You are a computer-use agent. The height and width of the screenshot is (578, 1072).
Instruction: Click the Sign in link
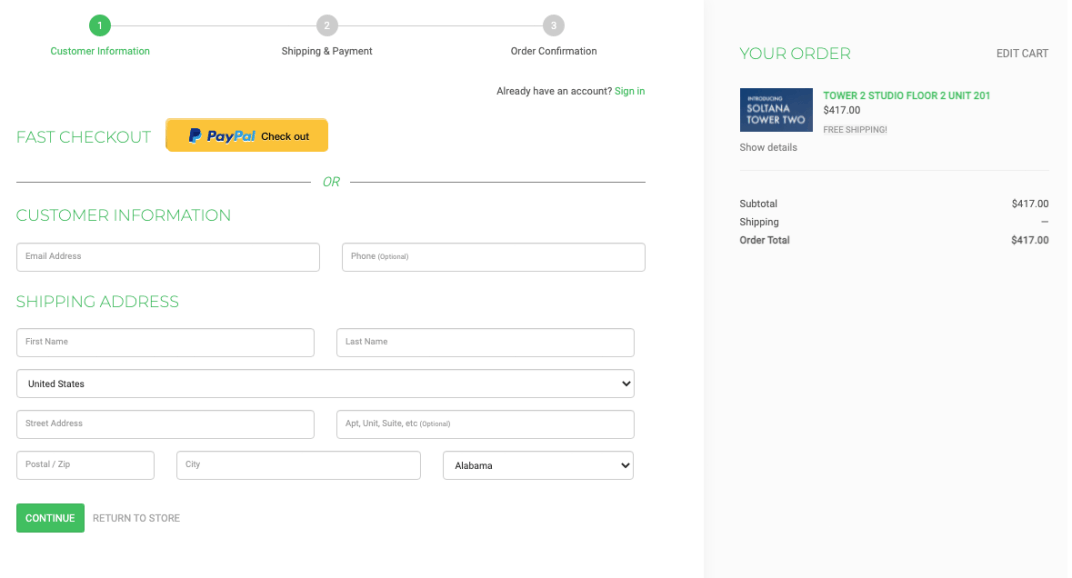click(630, 91)
